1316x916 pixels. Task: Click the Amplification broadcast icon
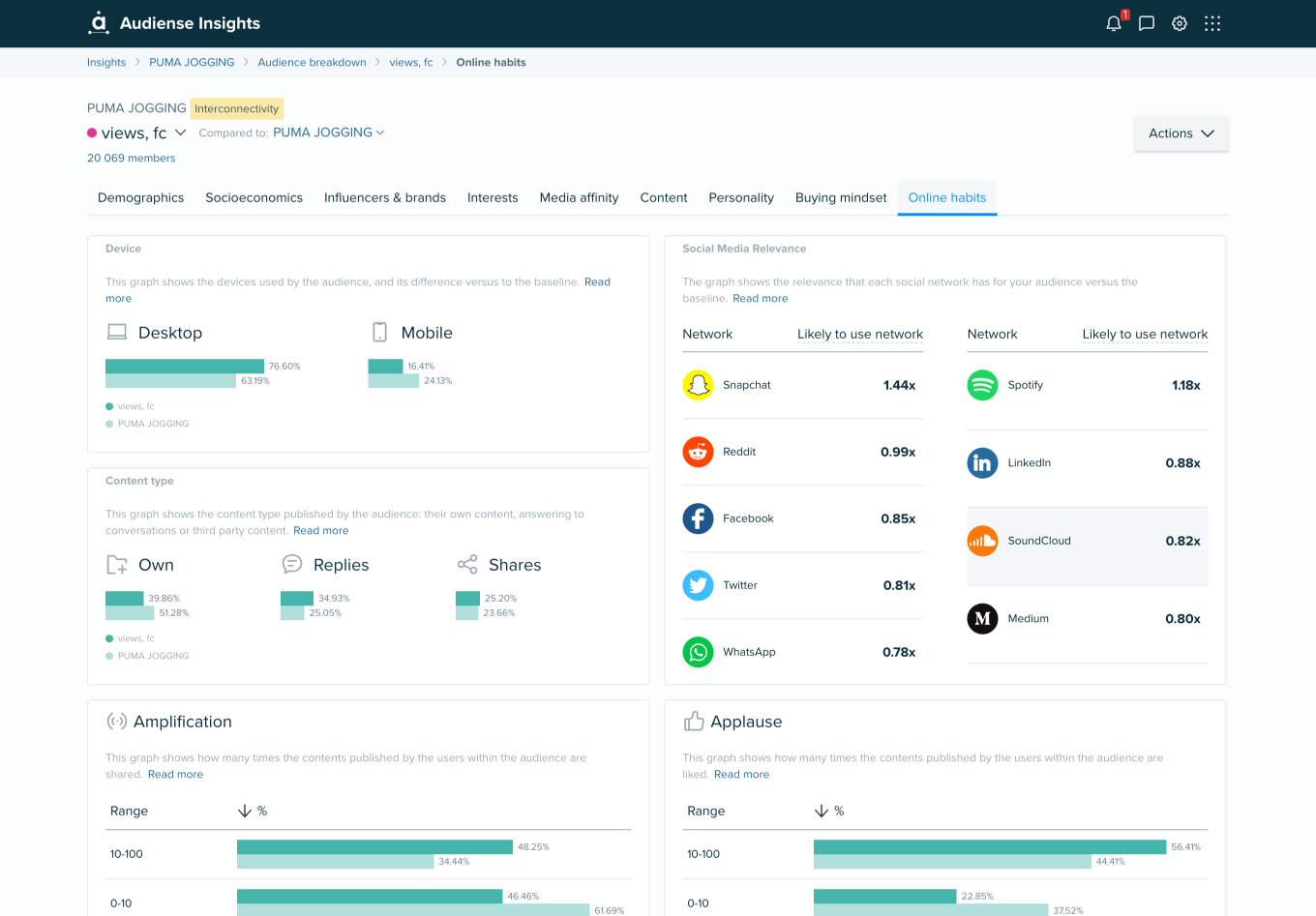[117, 722]
